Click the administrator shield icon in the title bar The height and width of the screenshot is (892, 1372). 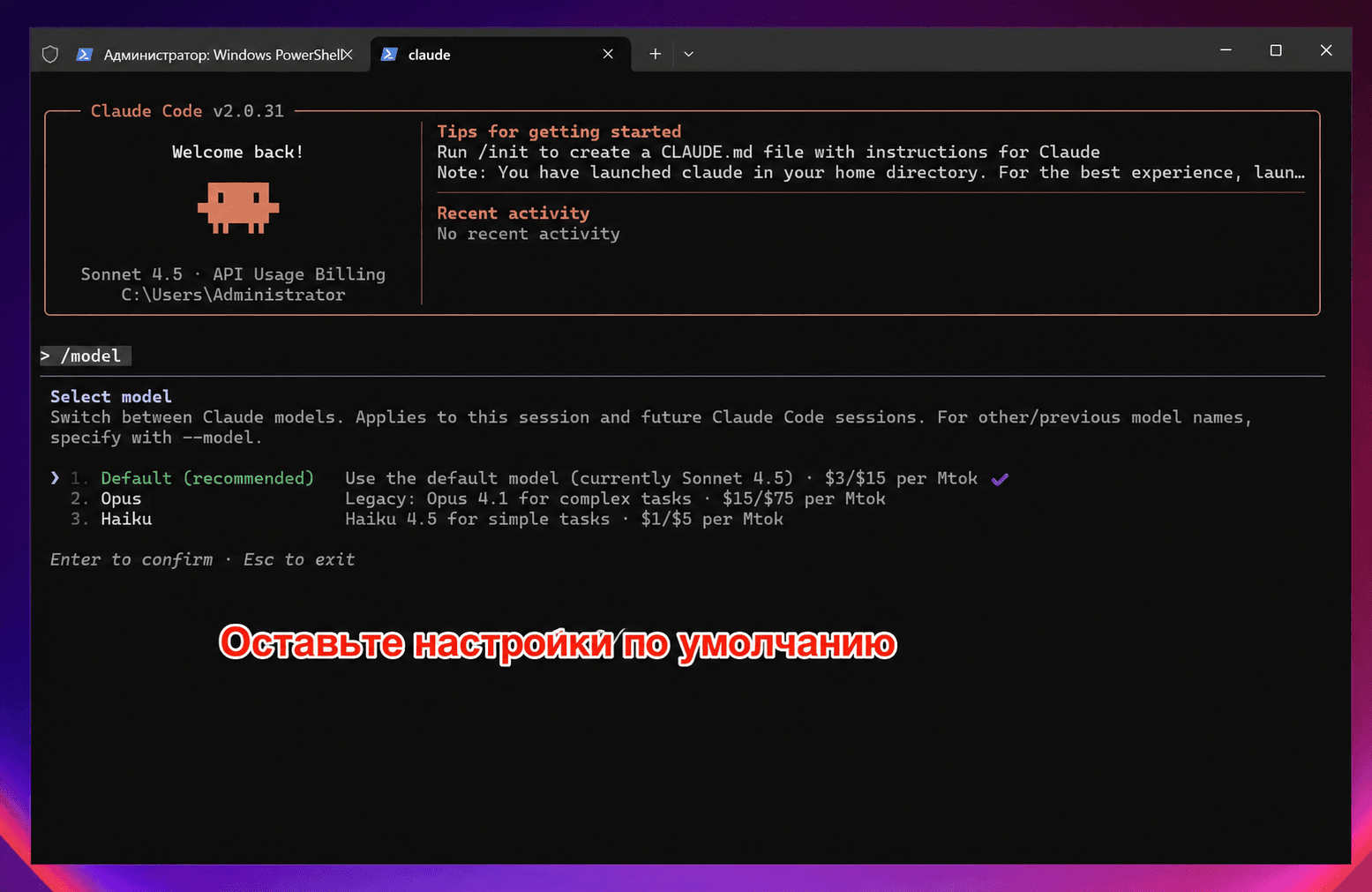tap(50, 55)
